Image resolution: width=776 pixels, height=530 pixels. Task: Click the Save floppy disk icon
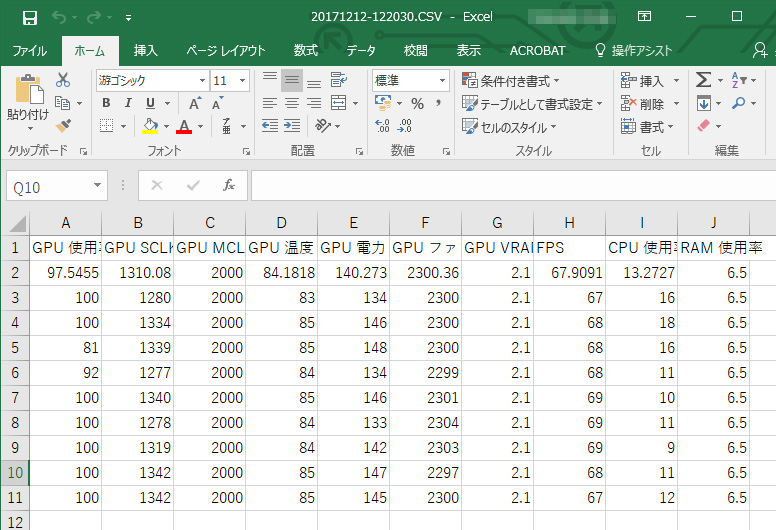click(29, 17)
